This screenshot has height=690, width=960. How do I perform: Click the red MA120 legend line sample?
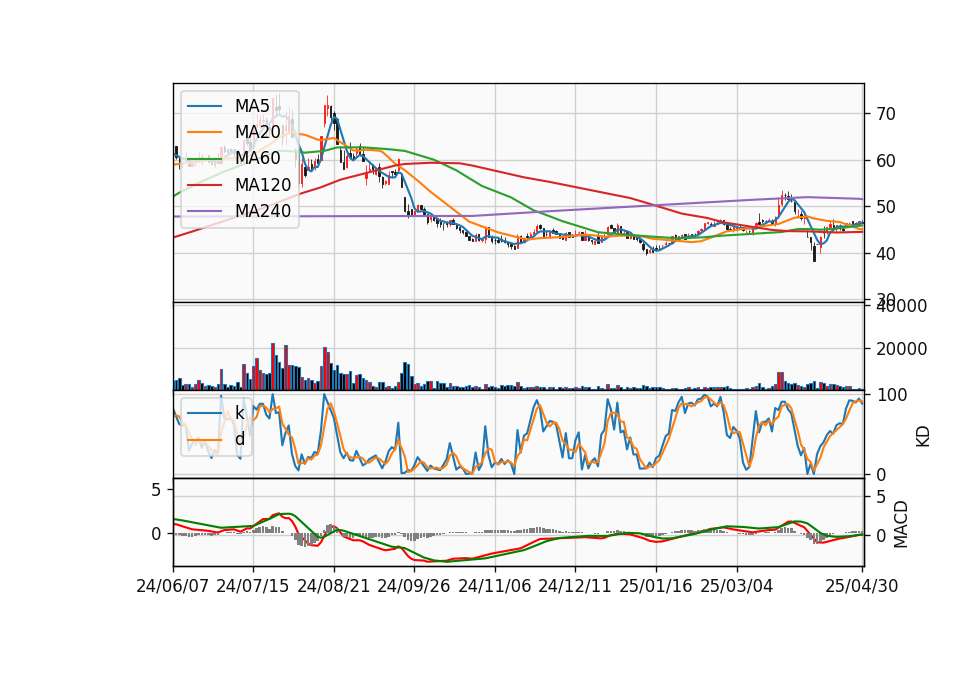click(204, 185)
